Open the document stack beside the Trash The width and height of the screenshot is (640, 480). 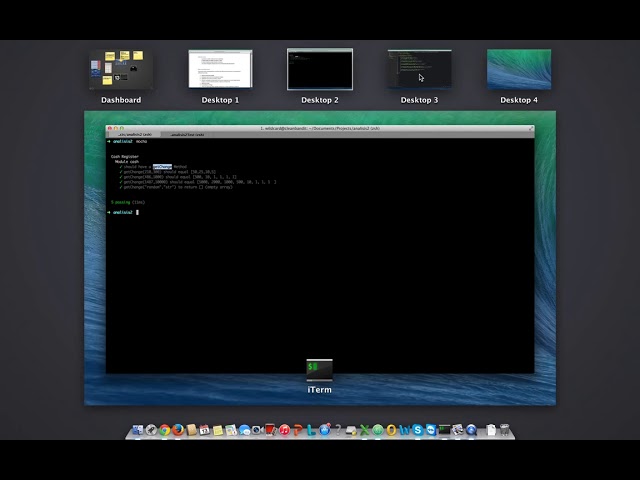pos(491,430)
